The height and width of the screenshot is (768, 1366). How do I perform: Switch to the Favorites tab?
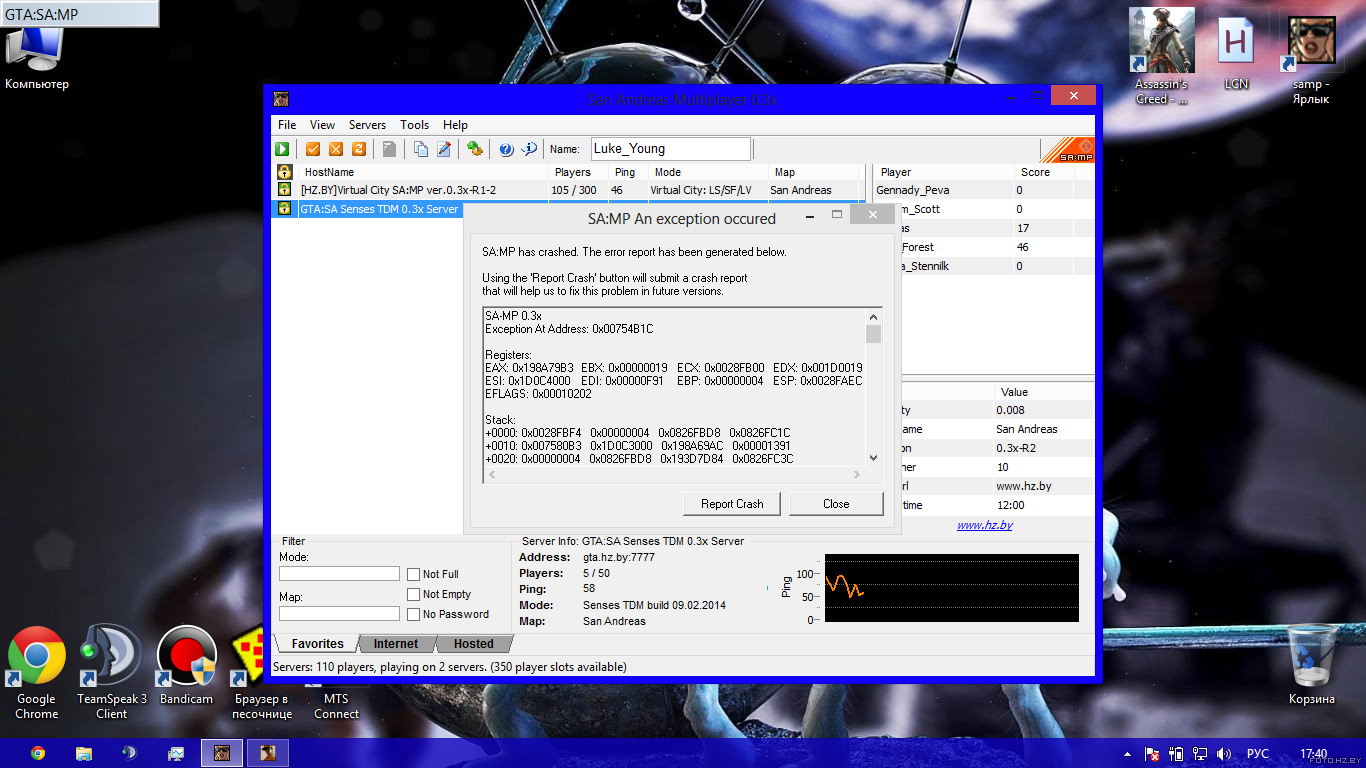click(x=317, y=644)
